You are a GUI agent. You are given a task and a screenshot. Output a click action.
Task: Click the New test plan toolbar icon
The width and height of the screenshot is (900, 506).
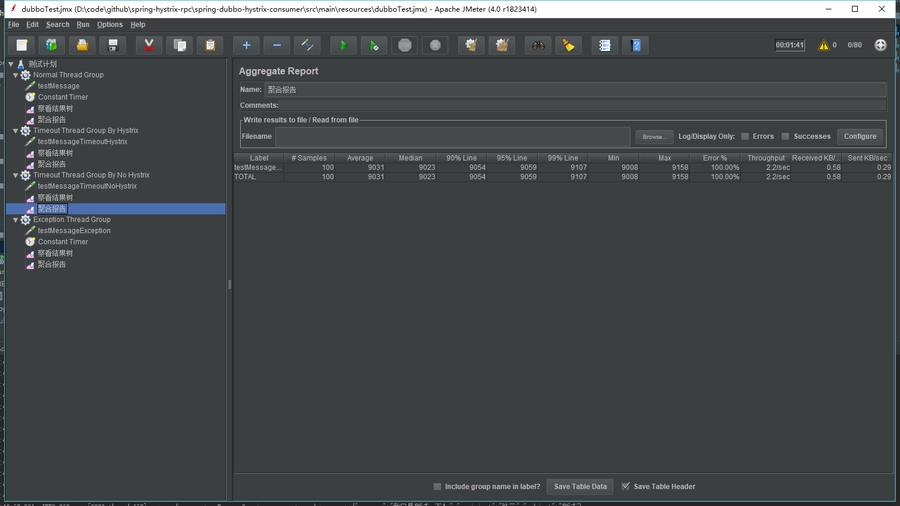[x=21, y=45]
